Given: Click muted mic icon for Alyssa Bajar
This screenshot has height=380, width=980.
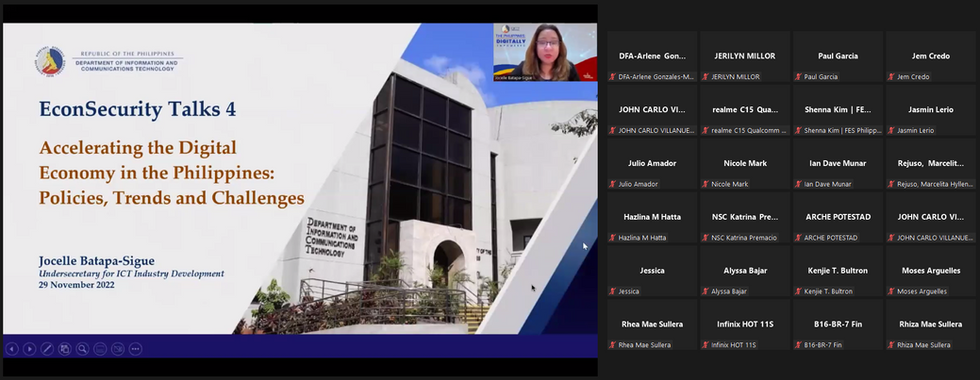Looking at the screenshot, I should click(x=706, y=291).
